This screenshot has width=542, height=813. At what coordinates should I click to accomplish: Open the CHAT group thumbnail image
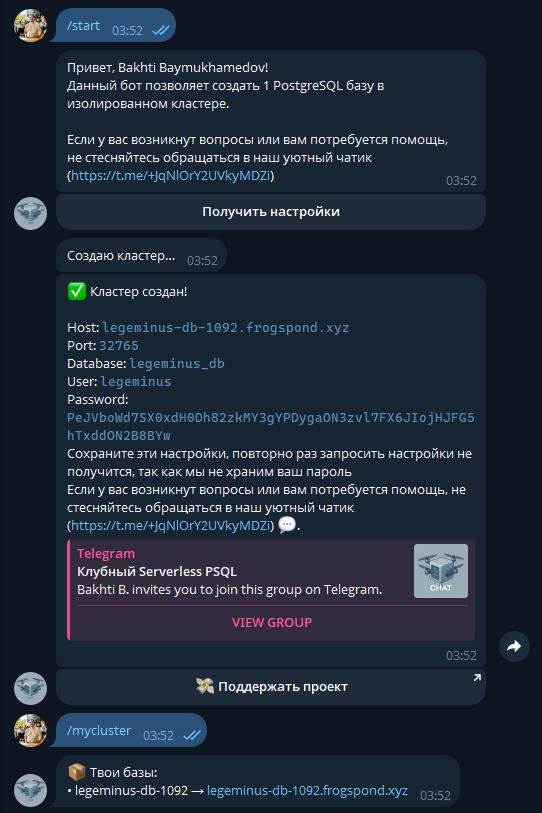click(x=441, y=571)
